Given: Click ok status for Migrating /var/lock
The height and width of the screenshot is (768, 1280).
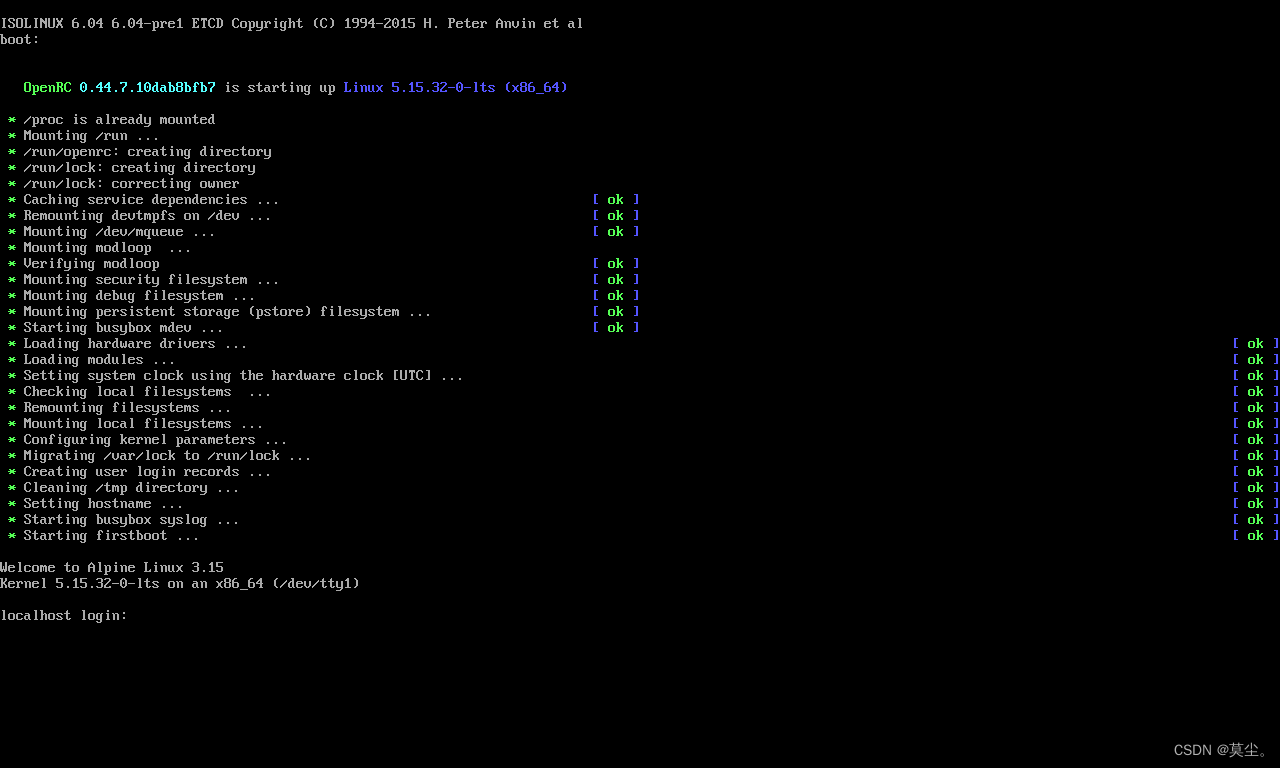Looking at the screenshot, I should [x=1256, y=455].
